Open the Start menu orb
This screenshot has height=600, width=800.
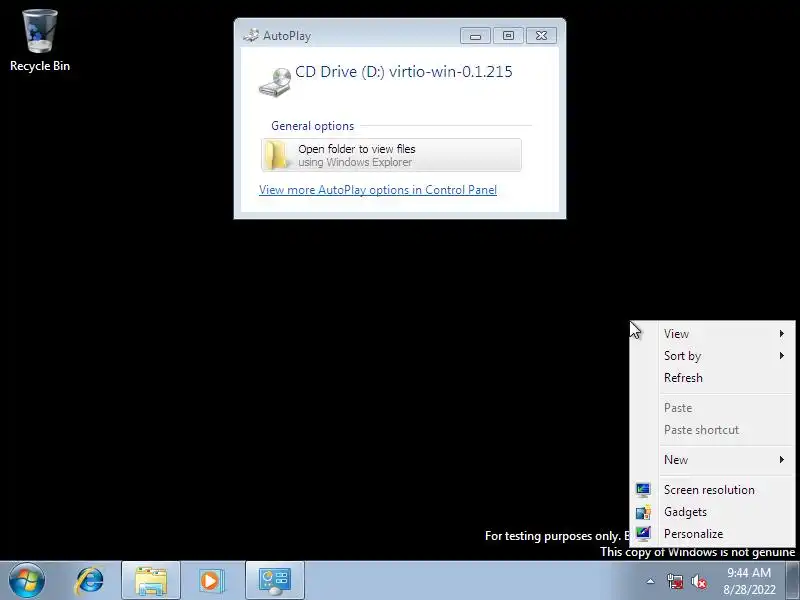(x=27, y=580)
